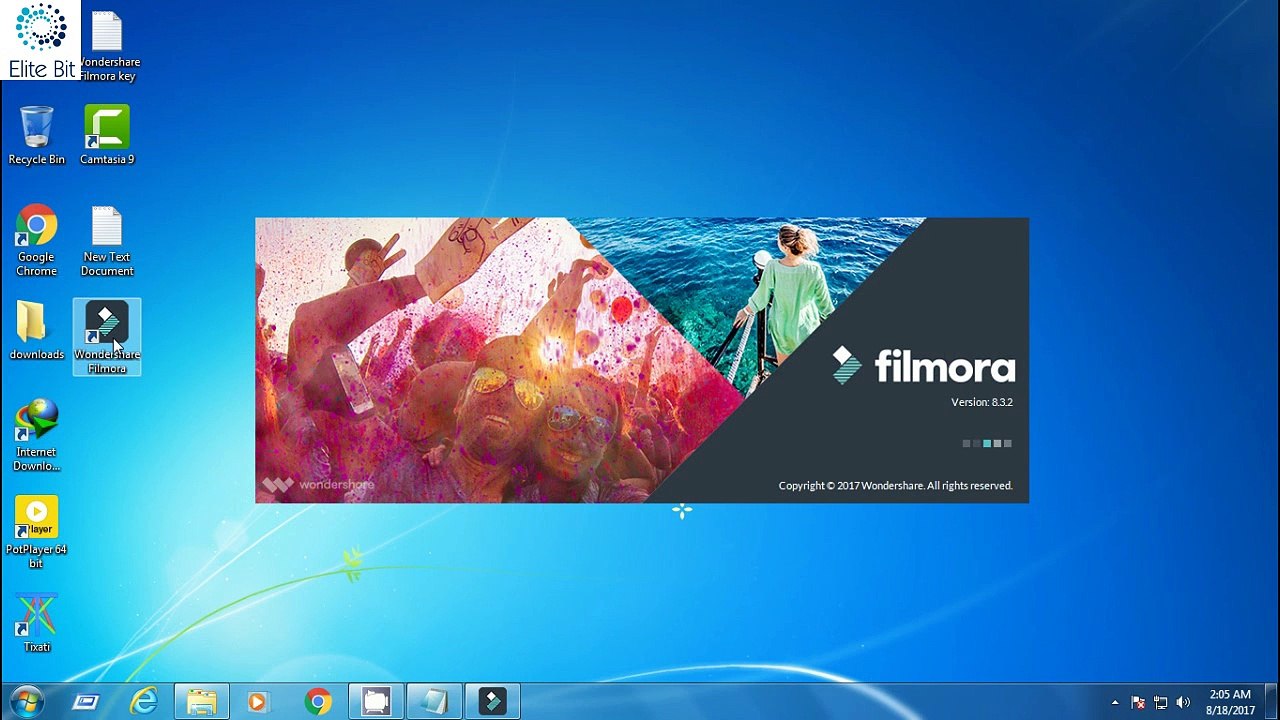The width and height of the screenshot is (1280, 720).
Task: Switch to the Filmora taskbar button
Action: pyautogui.click(x=492, y=702)
